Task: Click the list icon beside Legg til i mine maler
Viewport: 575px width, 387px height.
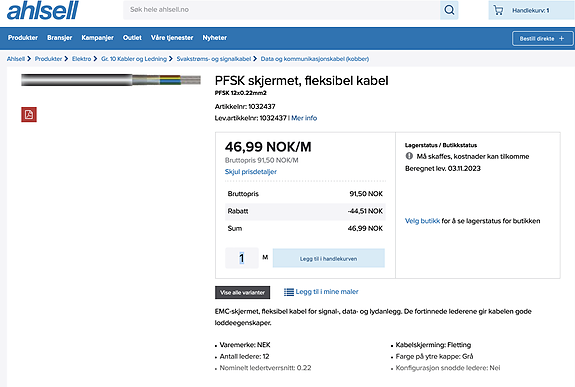Action: pos(289,292)
